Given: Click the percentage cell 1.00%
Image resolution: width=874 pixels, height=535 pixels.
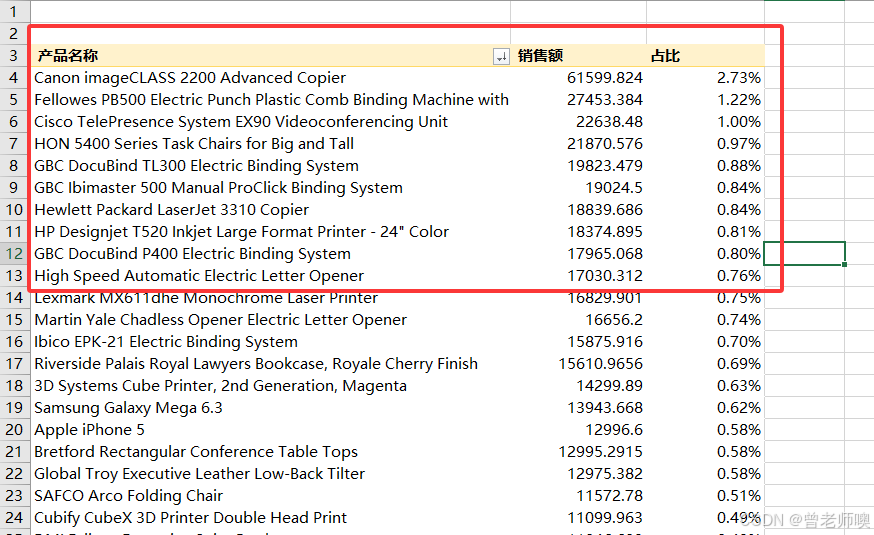Looking at the screenshot, I should pyautogui.click(x=705, y=121).
